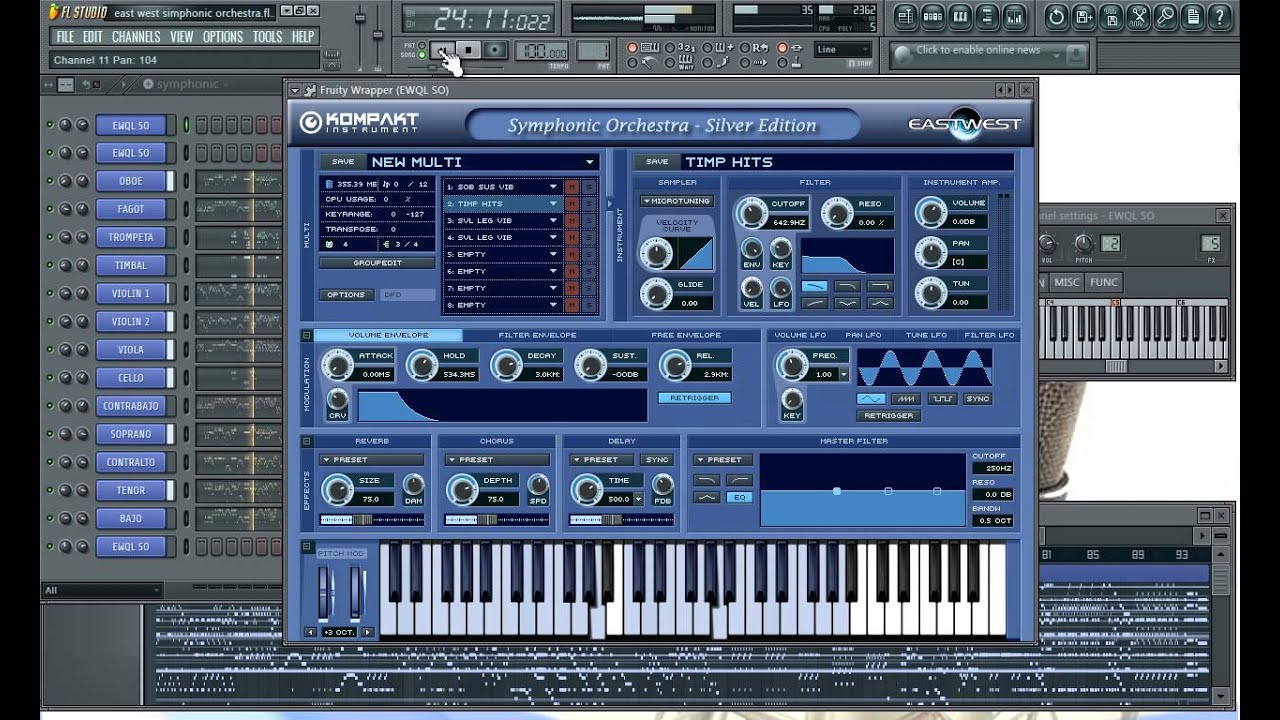Click octave up arrow beside +3 OCT.
This screenshot has height=720, width=1280.
tap(367, 632)
